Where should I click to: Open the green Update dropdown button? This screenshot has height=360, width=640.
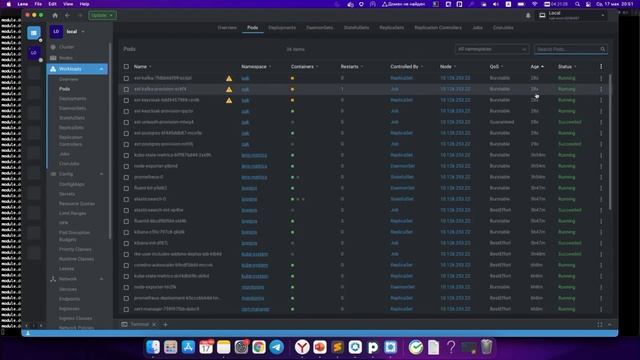(102, 15)
